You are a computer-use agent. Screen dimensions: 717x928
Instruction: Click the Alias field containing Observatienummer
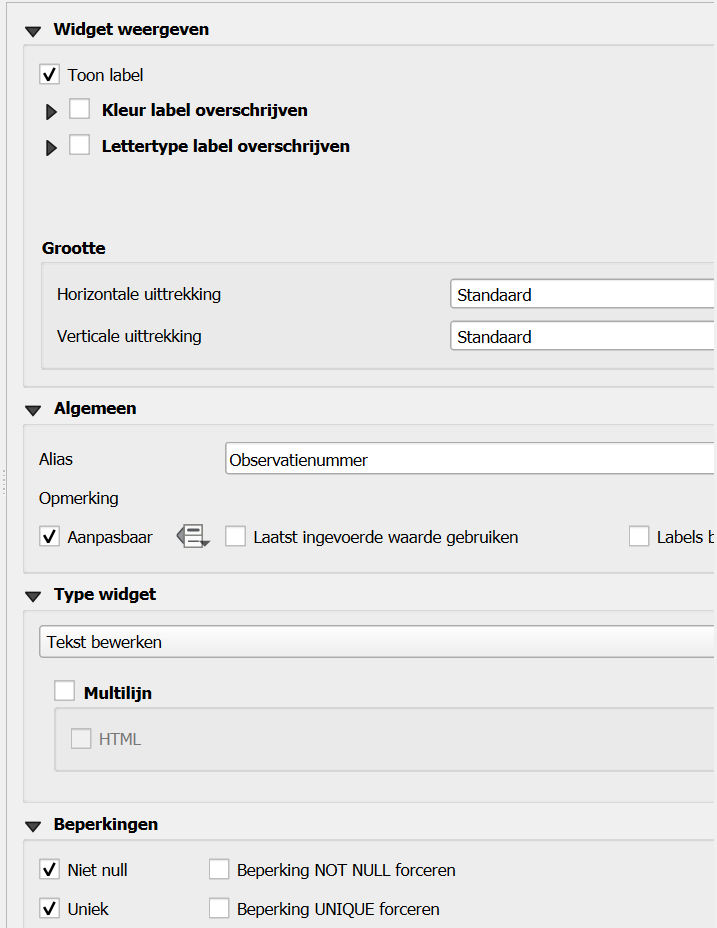point(470,460)
